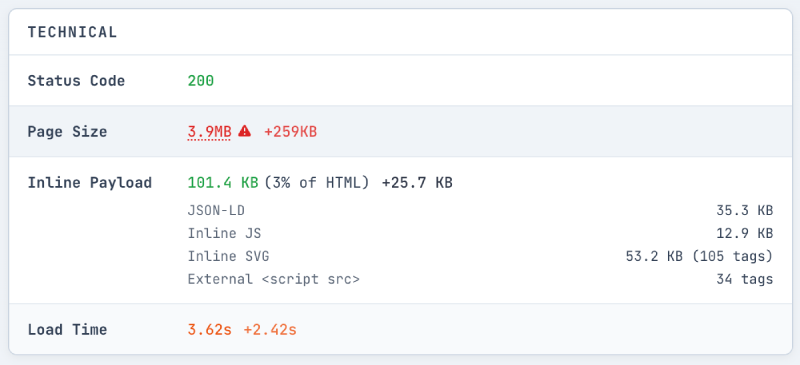Click the Page Size label
This screenshot has width=800, height=365.
(x=67, y=132)
